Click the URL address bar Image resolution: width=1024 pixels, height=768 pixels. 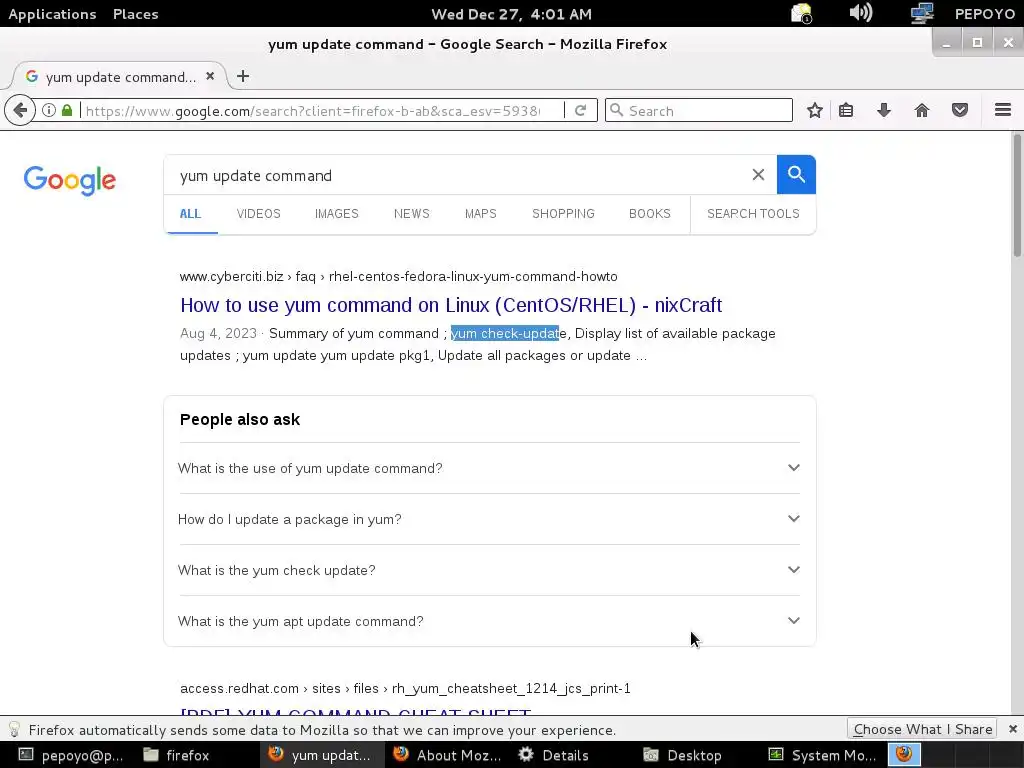pos(312,111)
